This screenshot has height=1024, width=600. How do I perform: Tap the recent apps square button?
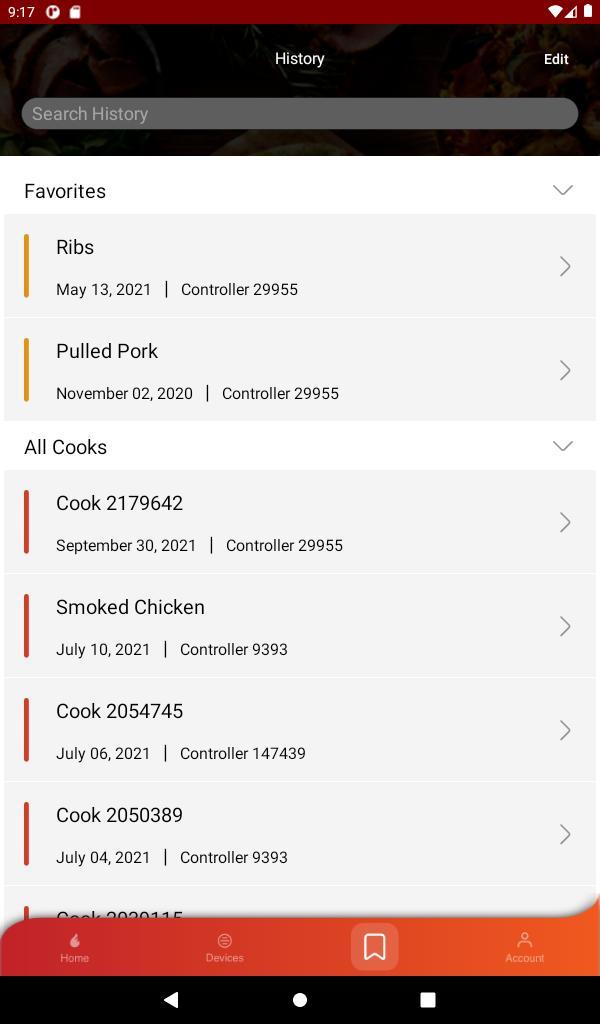coord(428,999)
